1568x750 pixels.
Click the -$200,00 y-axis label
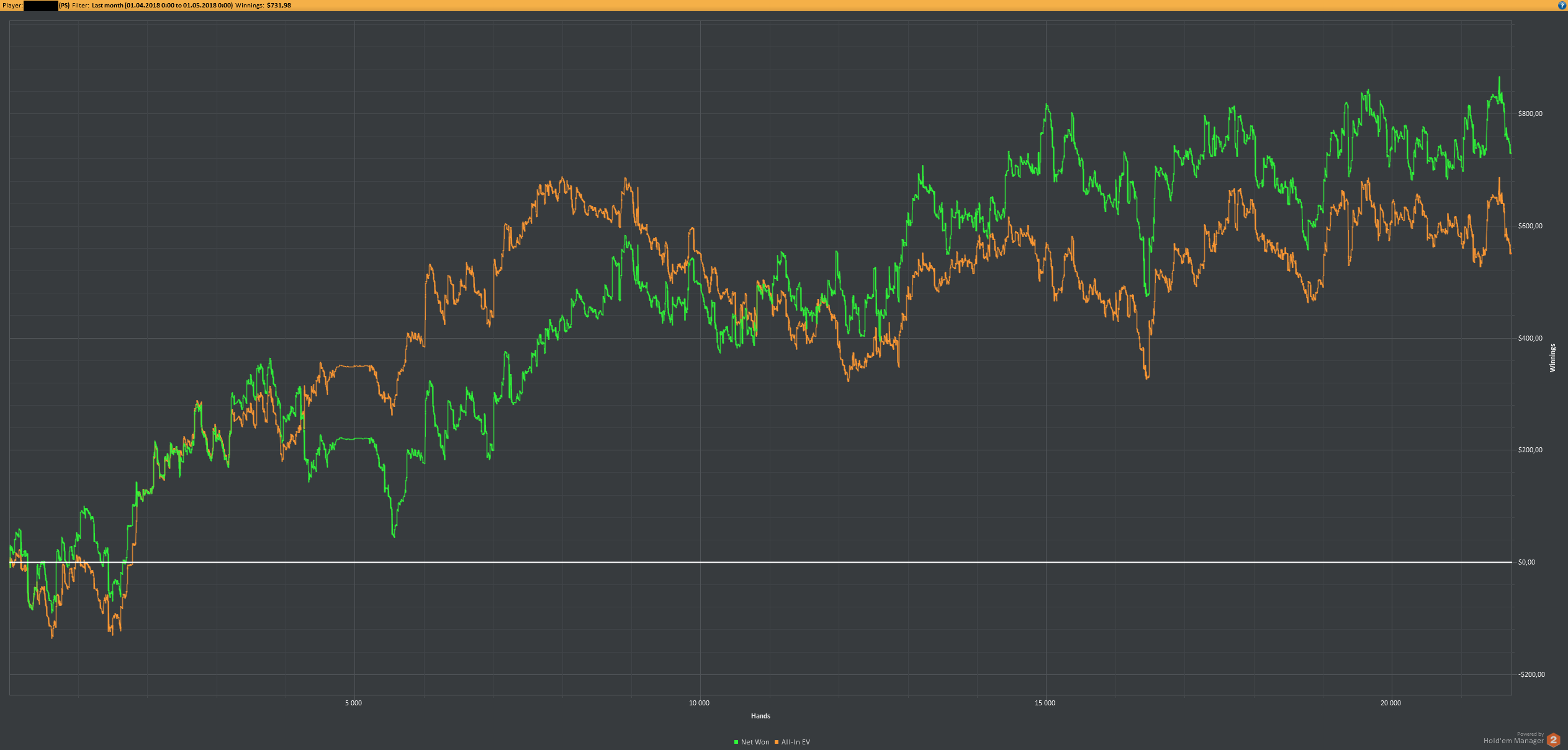coord(1531,674)
